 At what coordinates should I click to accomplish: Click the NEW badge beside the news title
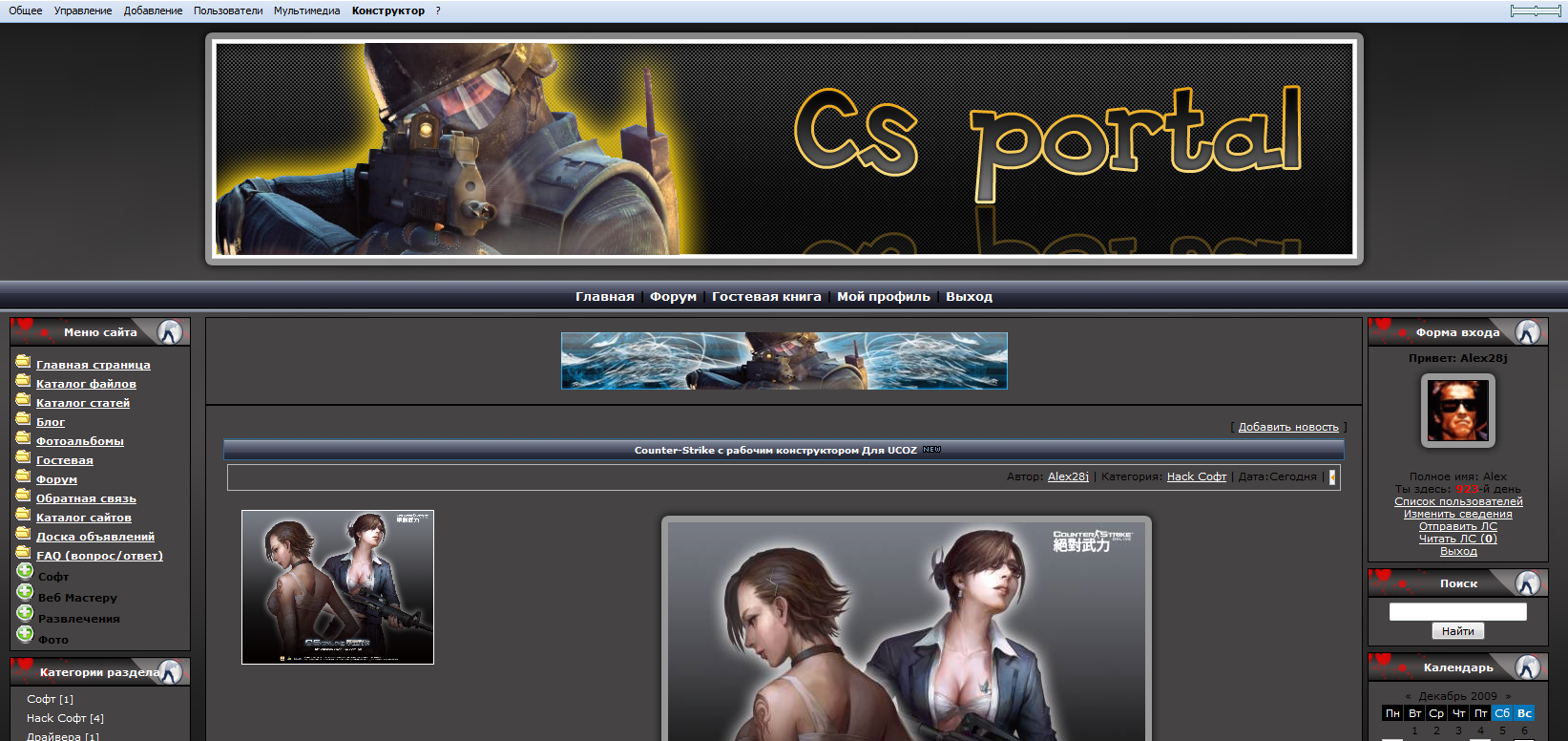point(931,450)
